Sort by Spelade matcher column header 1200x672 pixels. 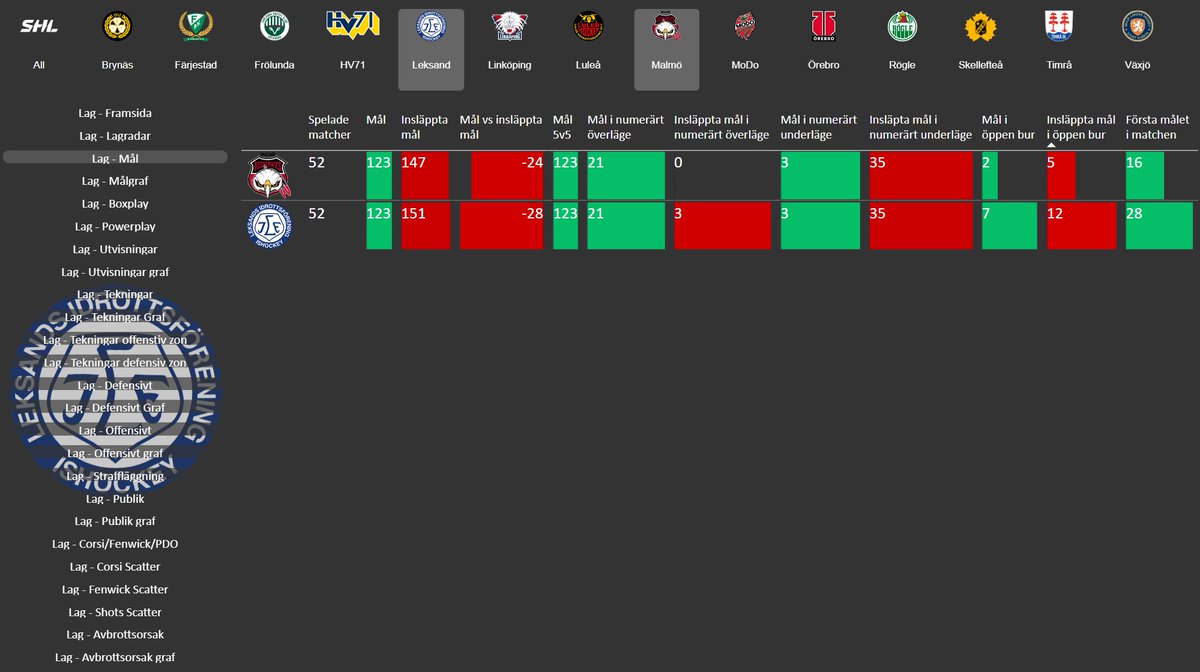[x=330, y=127]
